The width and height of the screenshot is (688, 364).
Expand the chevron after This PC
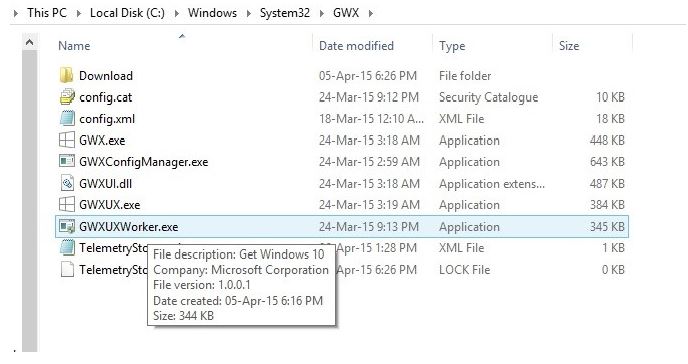click(x=79, y=13)
